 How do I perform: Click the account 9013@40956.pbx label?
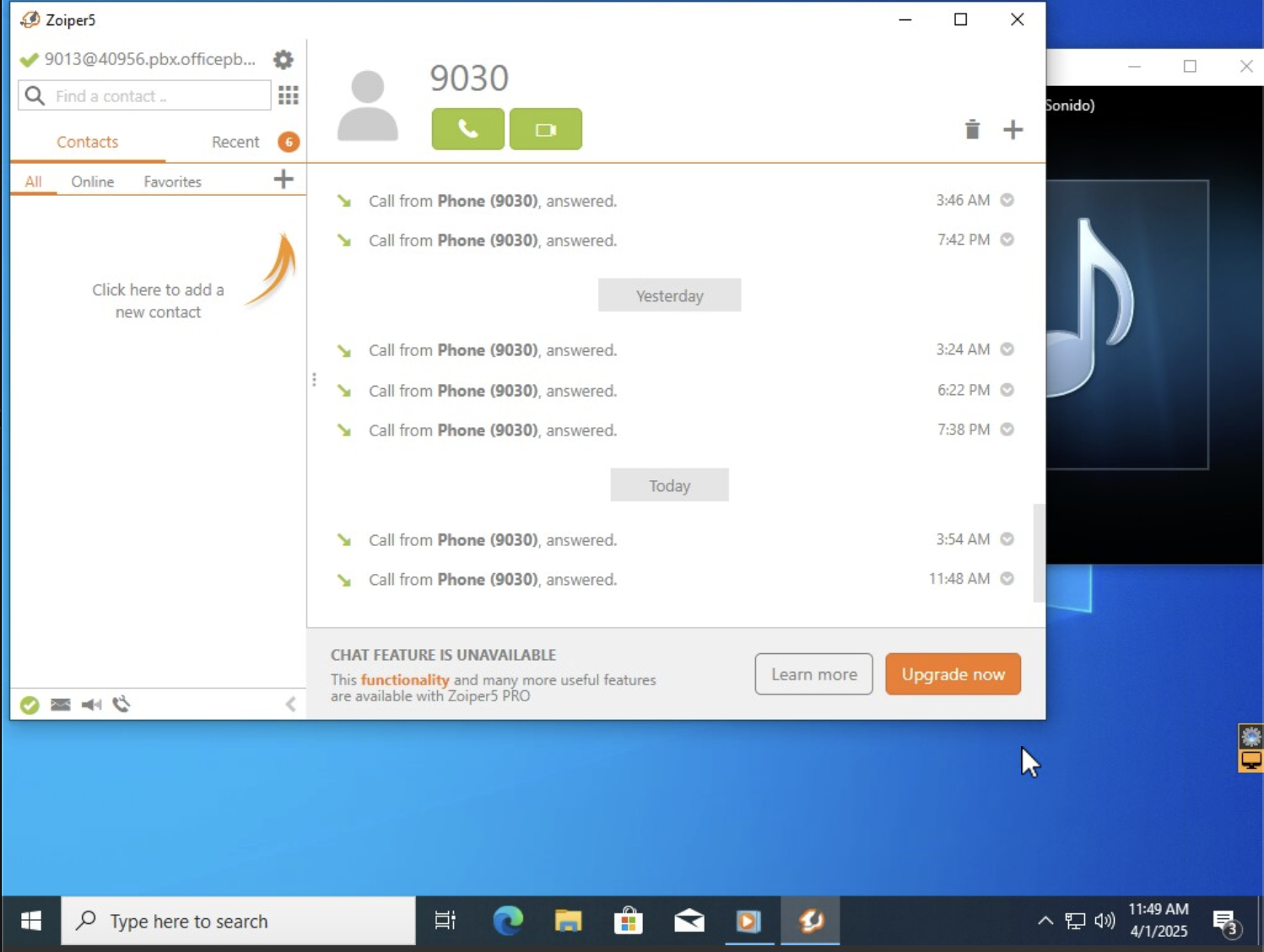click(x=149, y=59)
